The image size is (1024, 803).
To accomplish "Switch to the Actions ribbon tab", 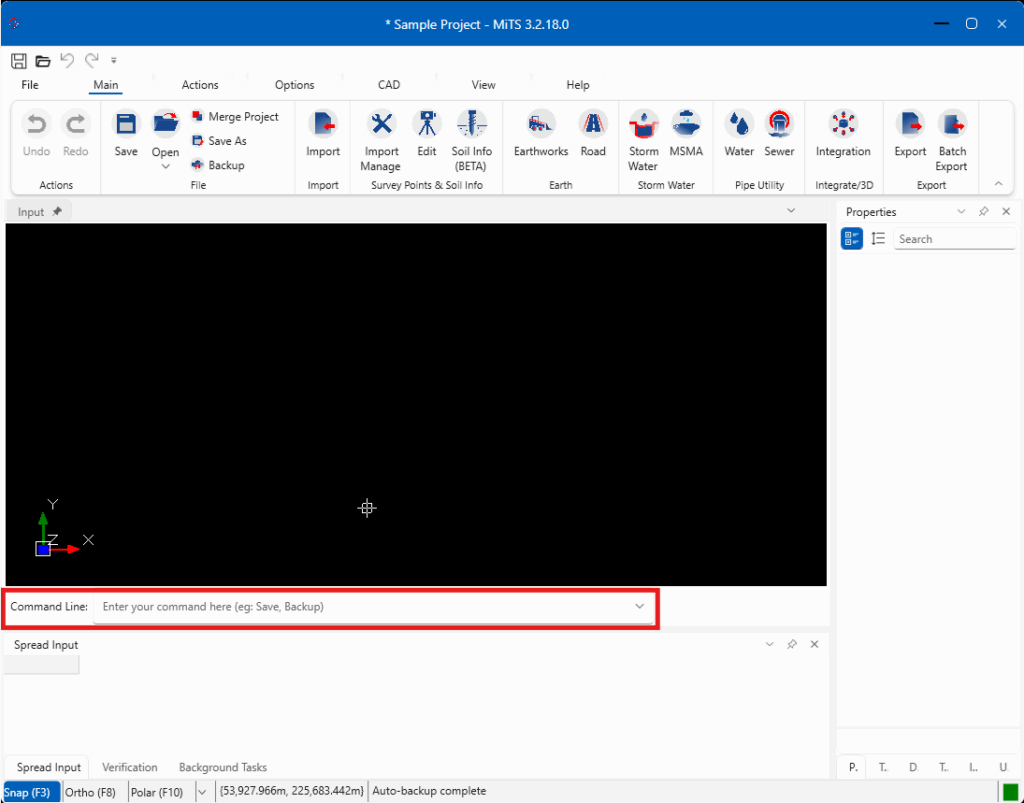I will point(200,85).
